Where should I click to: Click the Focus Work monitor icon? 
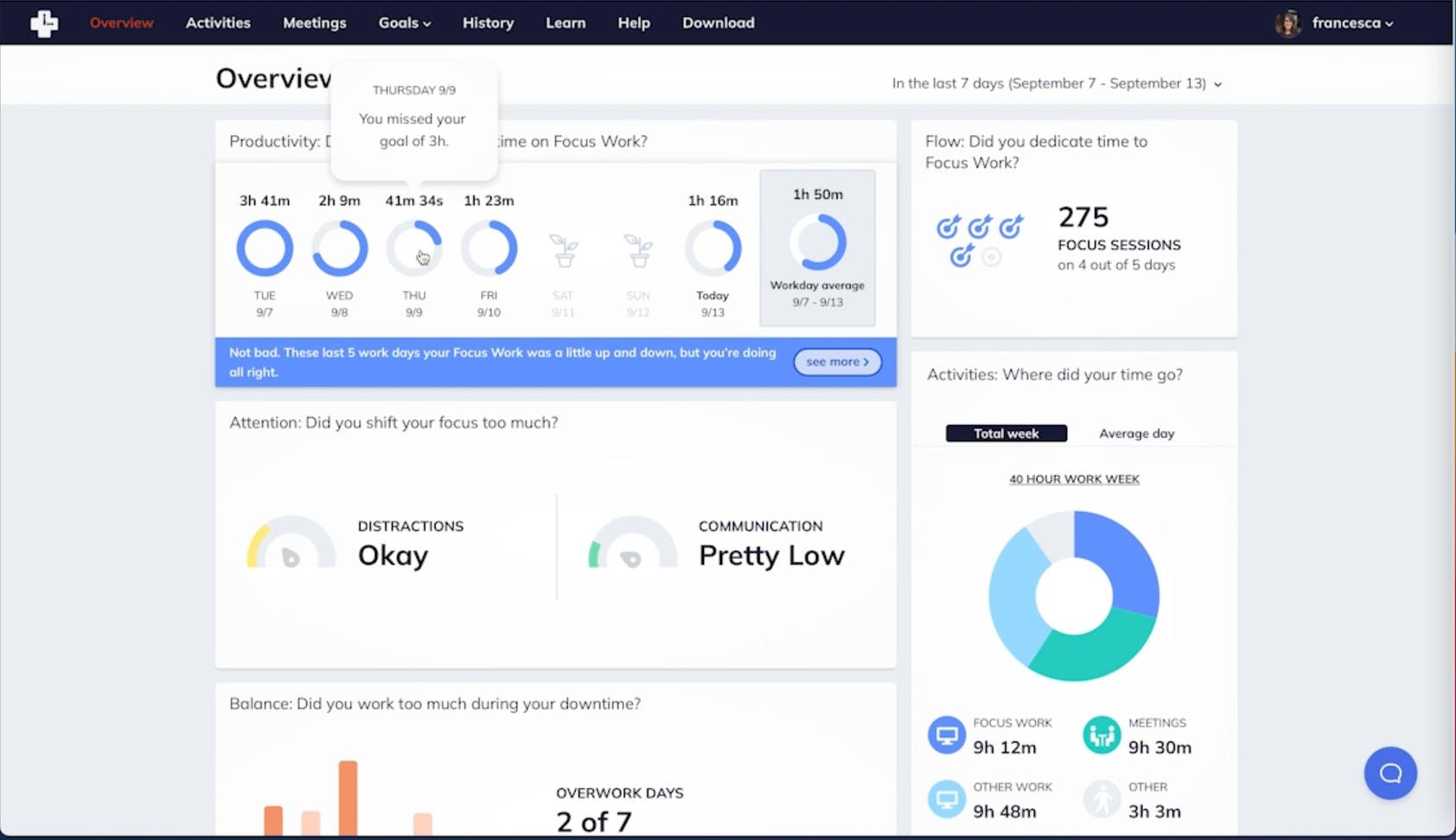pos(947,735)
